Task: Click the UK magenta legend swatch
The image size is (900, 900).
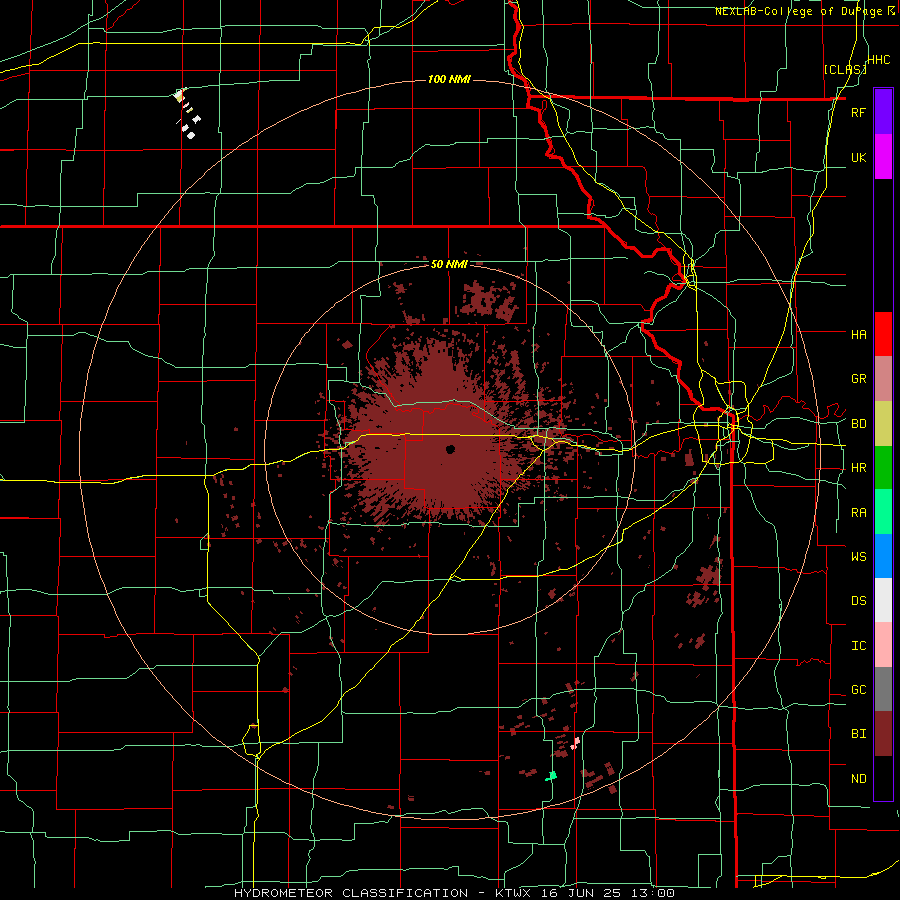Action: [883, 157]
